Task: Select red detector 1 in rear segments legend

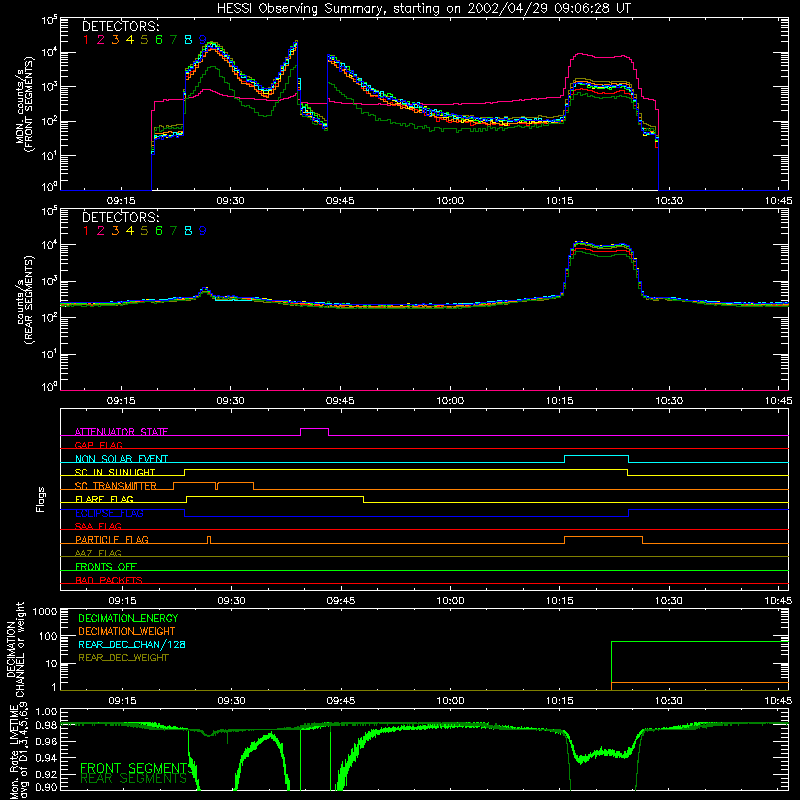Action: coord(86,231)
